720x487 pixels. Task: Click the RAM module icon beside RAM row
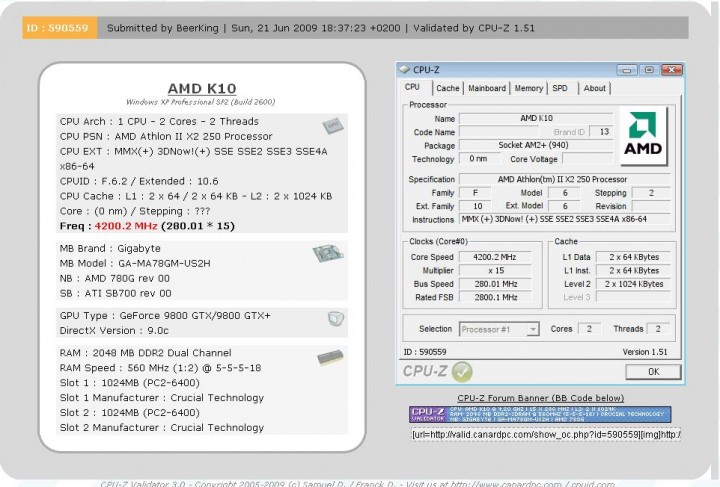pos(330,357)
